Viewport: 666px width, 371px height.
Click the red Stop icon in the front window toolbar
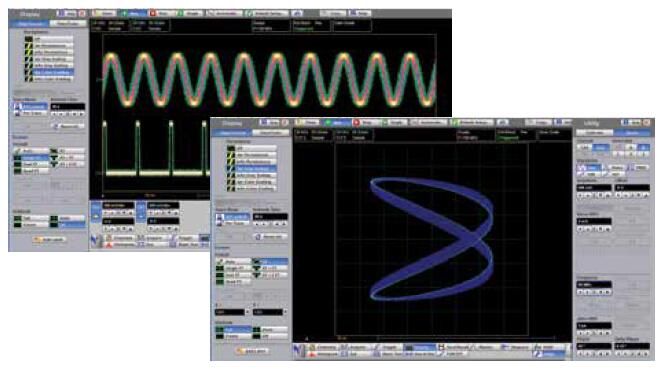(x=357, y=123)
